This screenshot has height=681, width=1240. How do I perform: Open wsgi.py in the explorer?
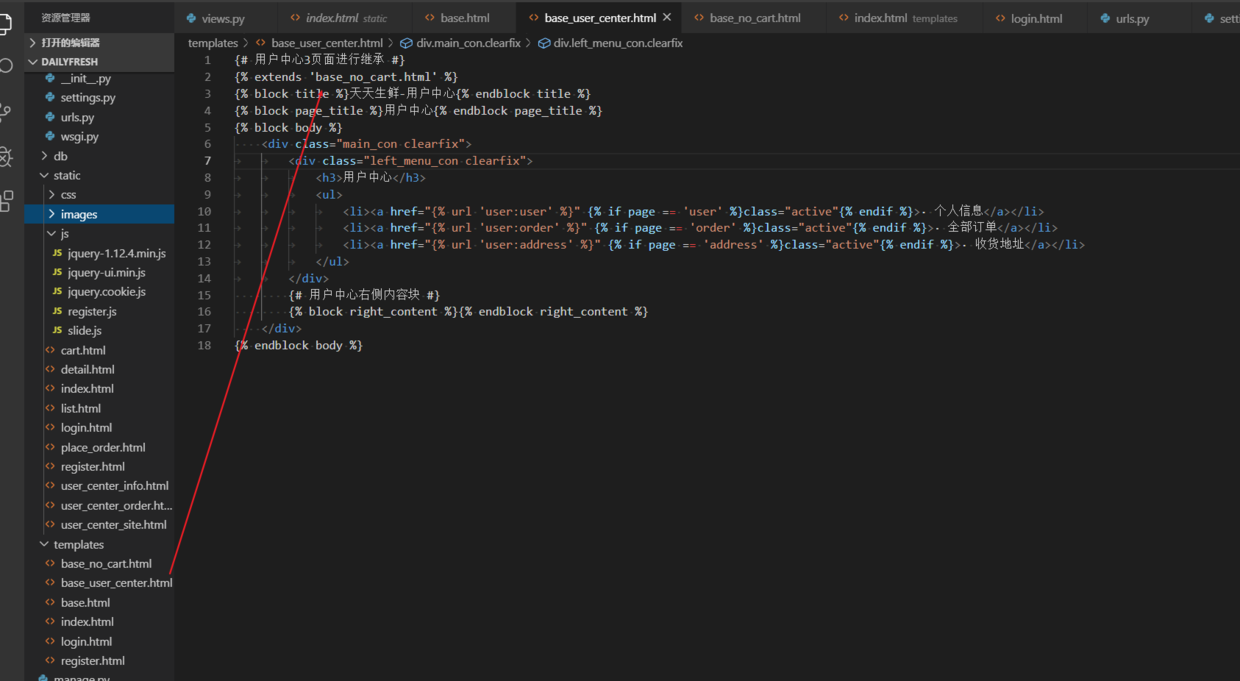click(x=79, y=137)
